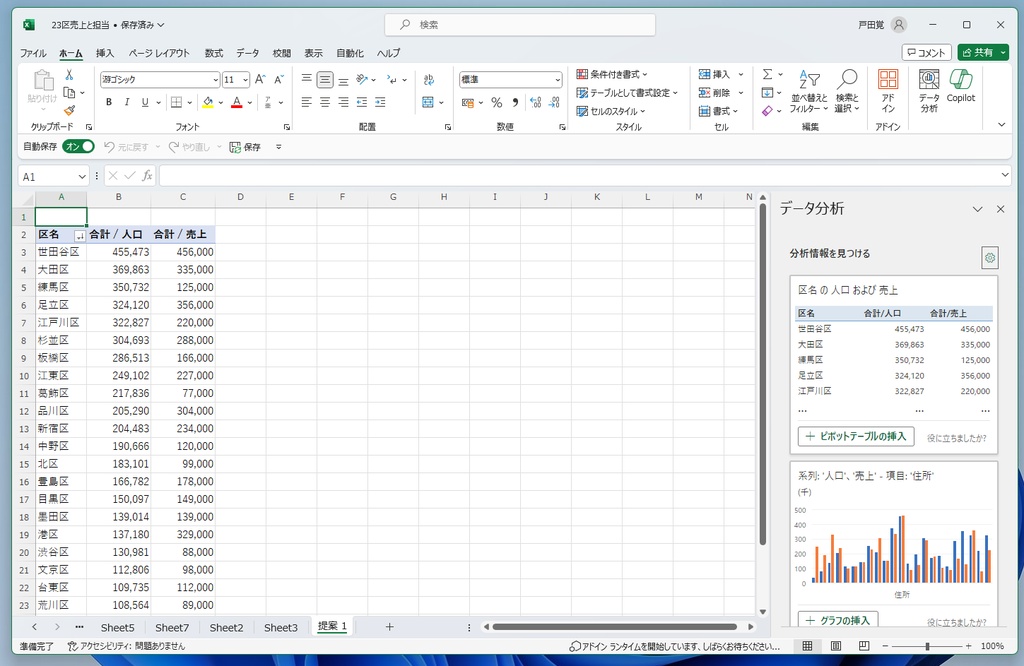The image size is (1024, 666).
Task: Open the Name Box dropdown
Action: pos(82,176)
